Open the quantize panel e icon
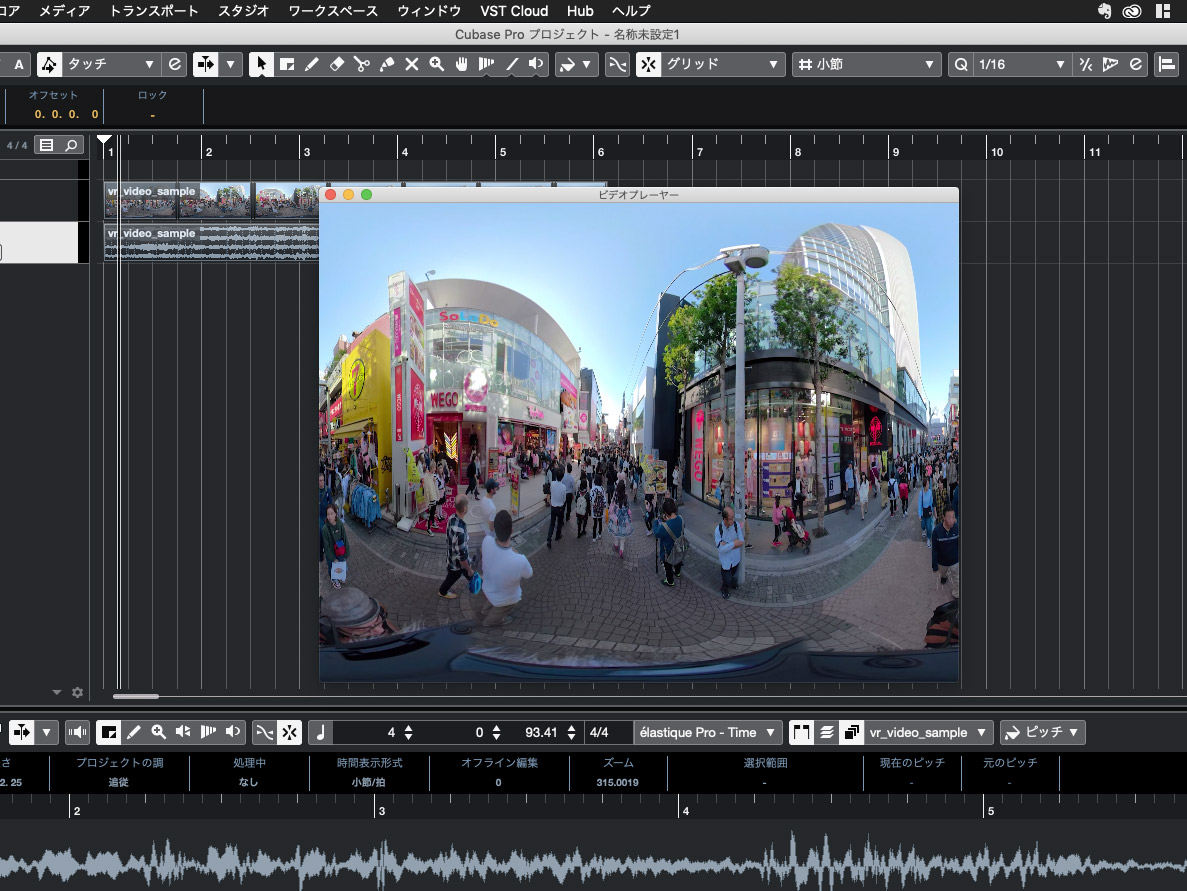Image resolution: width=1187 pixels, height=891 pixels. pos(1136,64)
